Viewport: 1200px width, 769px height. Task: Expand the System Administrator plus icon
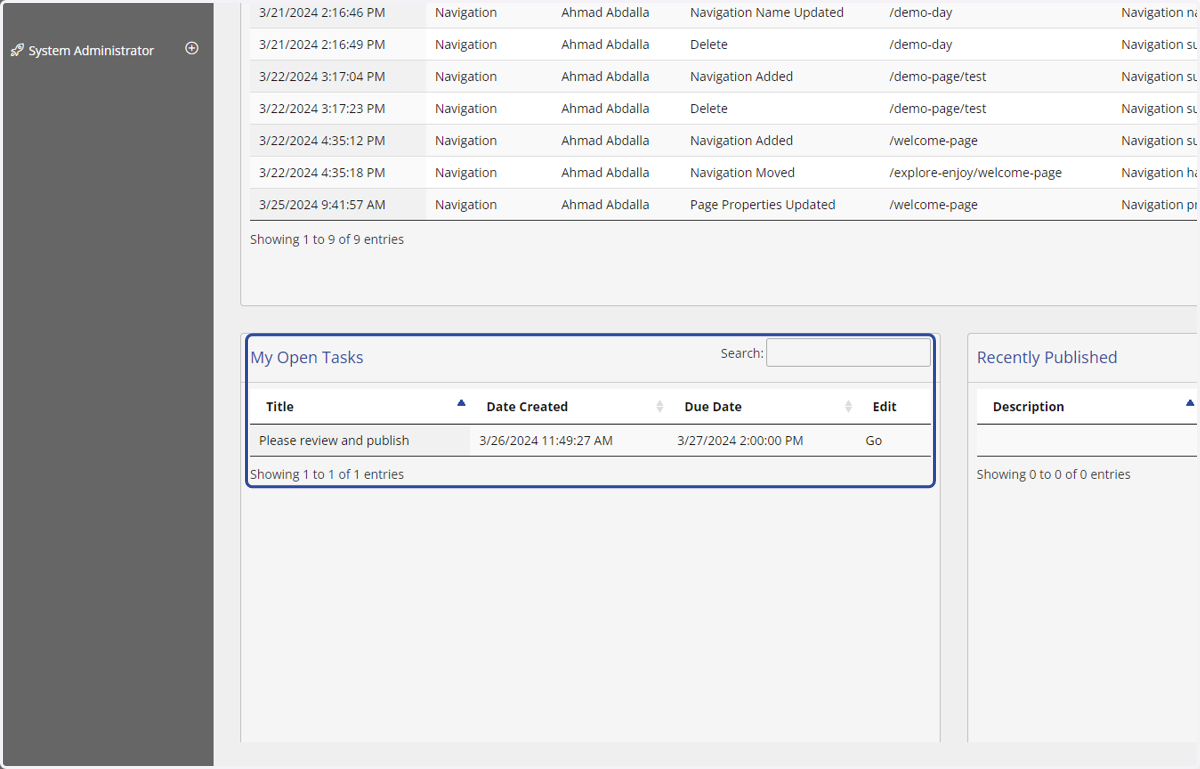point(192,48)
